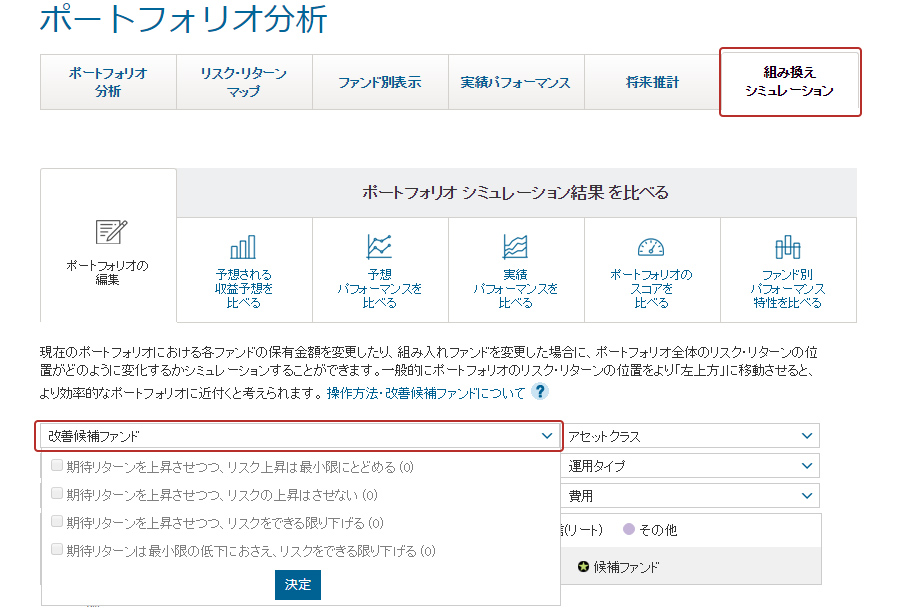Screen dimensions: 900x610
Task: Click the ポートフォリオの編集 label
Action: pos(107,273)
